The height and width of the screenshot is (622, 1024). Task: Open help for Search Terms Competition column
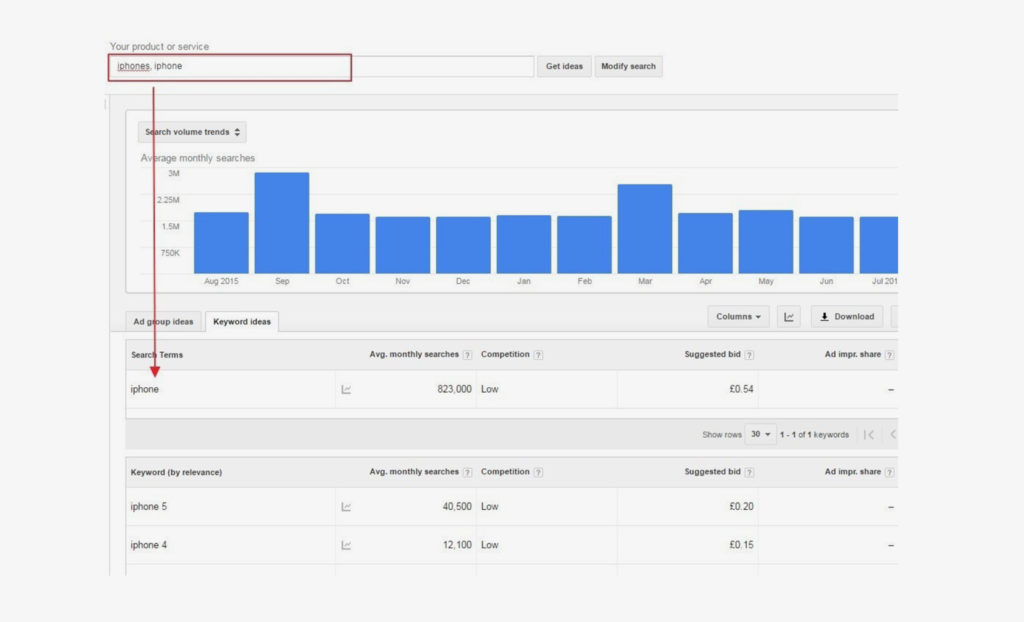point(538,355)
